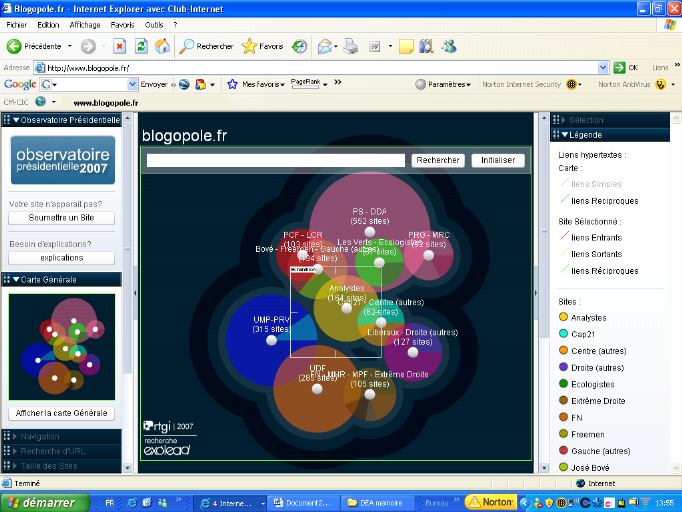The image size is (682, 512).
Task: Open the Favoris menu
Action: pyautogui.click(x=122, y=25)
